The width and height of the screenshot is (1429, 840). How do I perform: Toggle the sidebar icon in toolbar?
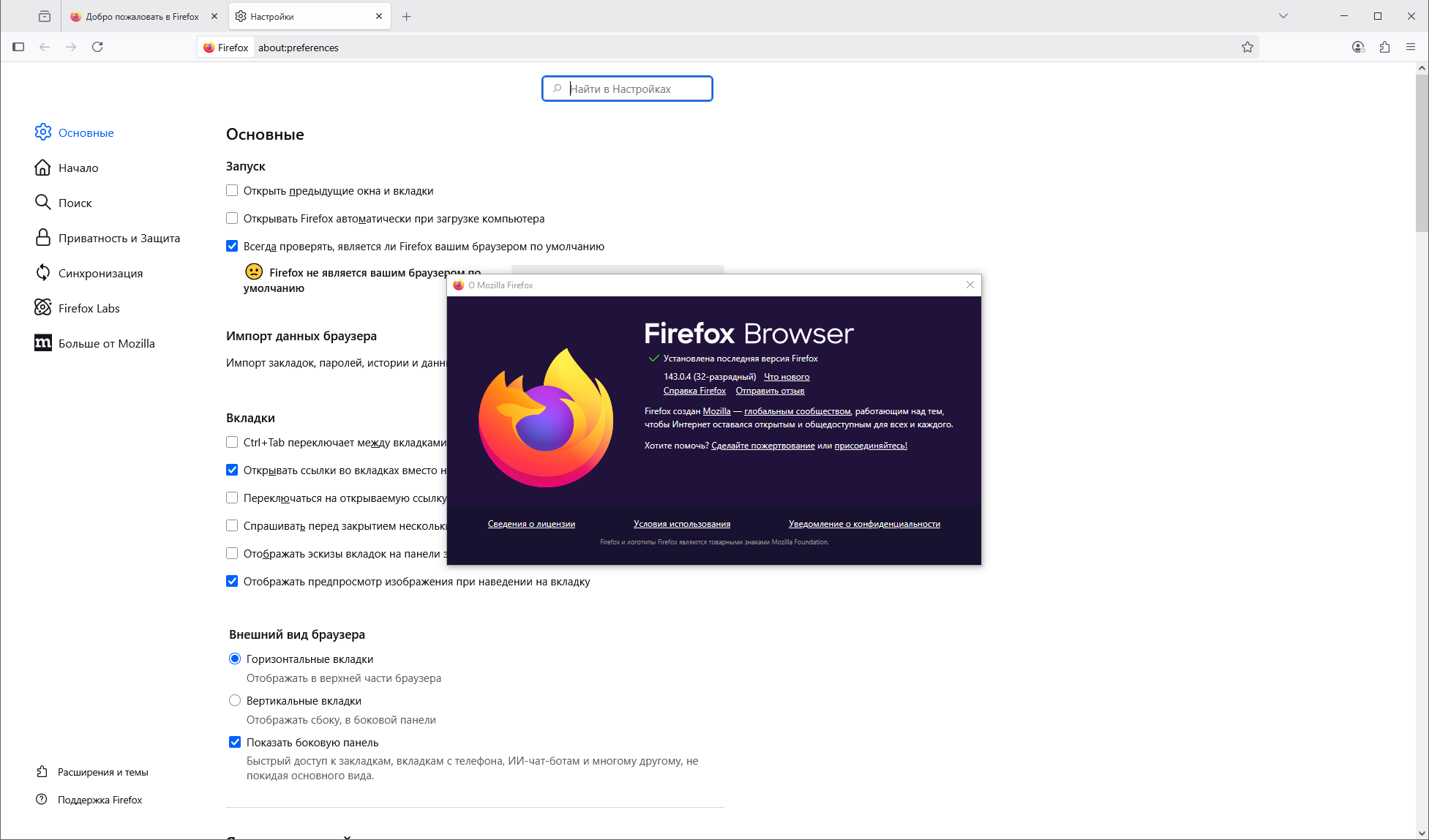tap(18, 47)
